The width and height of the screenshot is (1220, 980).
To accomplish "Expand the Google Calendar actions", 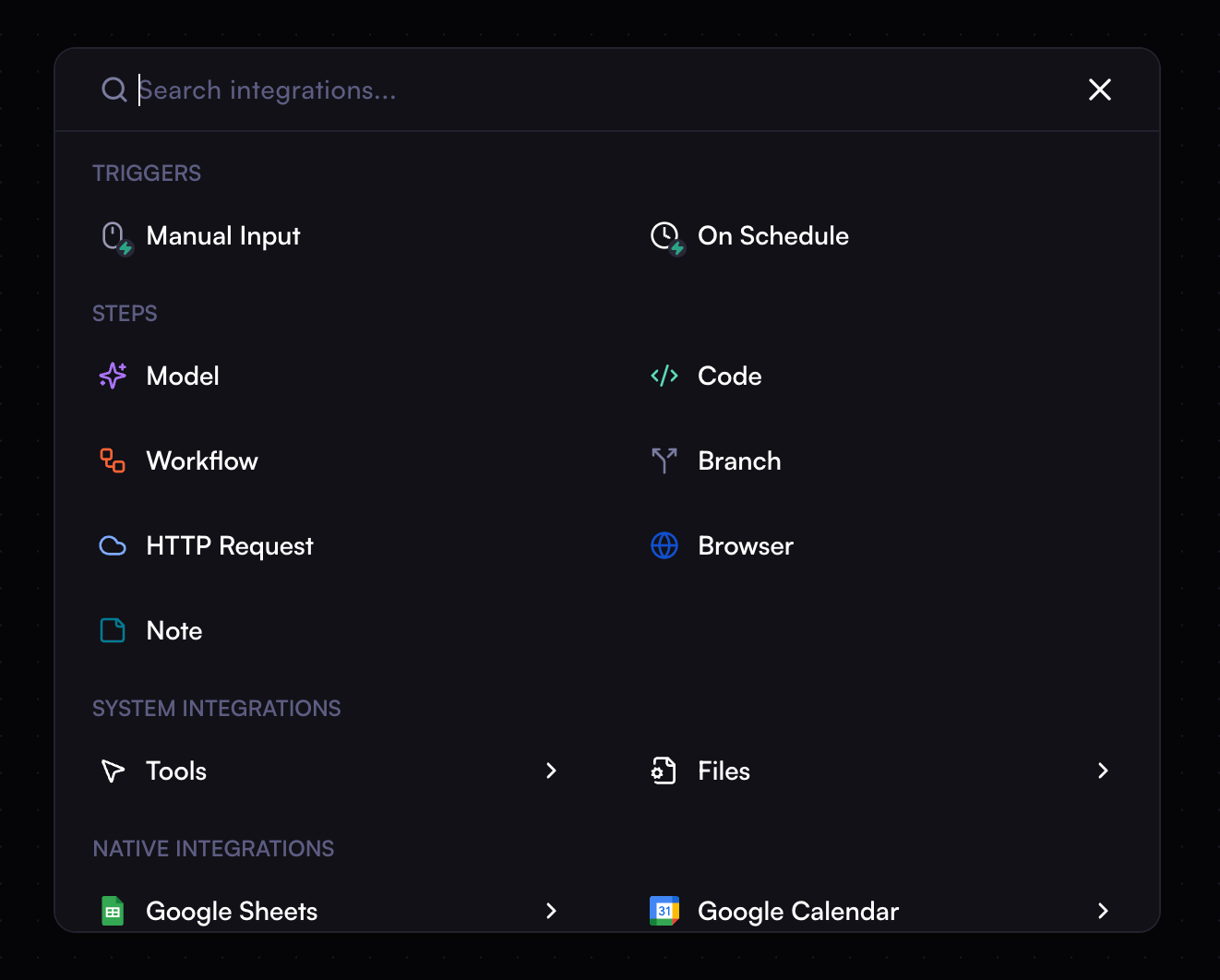I will coord(1103,911).
